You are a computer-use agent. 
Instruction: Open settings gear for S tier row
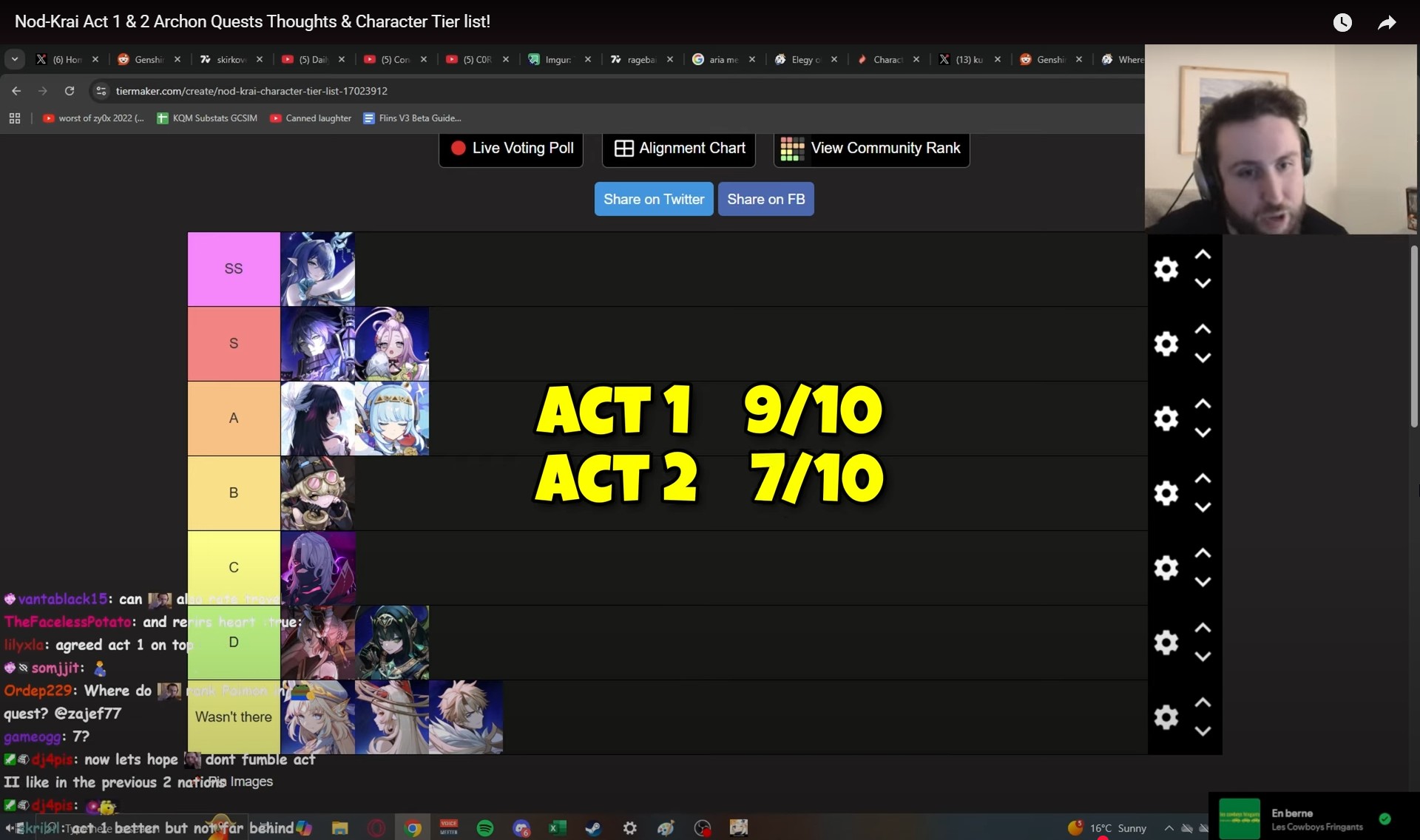pos(1166,344)
